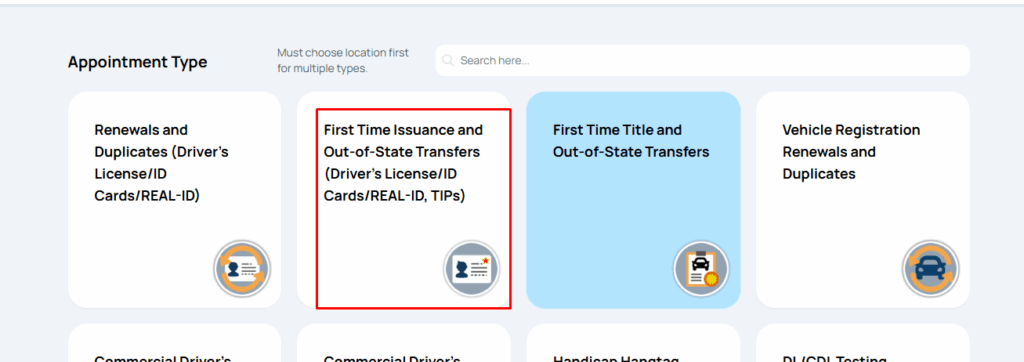This screenshot has height=362, width=1024.
Task: Click the First Time Title clipboard car icon
Action: coord(701,269)
